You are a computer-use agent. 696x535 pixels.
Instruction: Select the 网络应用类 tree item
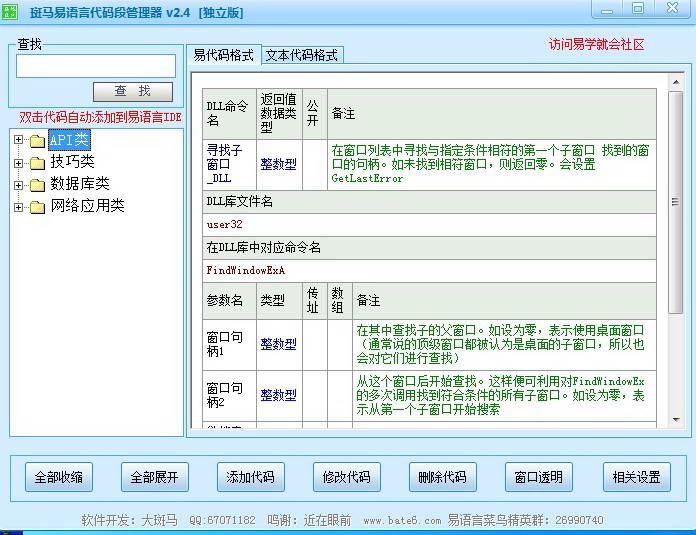coord(87,206)
